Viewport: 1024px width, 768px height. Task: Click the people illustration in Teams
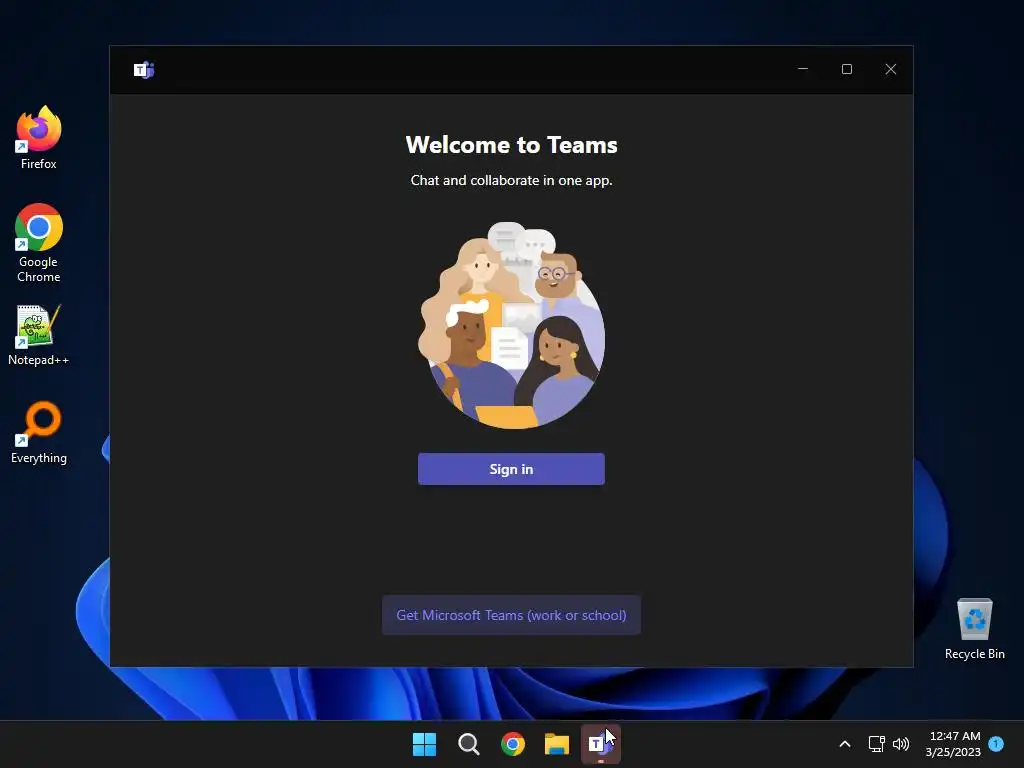511,325
